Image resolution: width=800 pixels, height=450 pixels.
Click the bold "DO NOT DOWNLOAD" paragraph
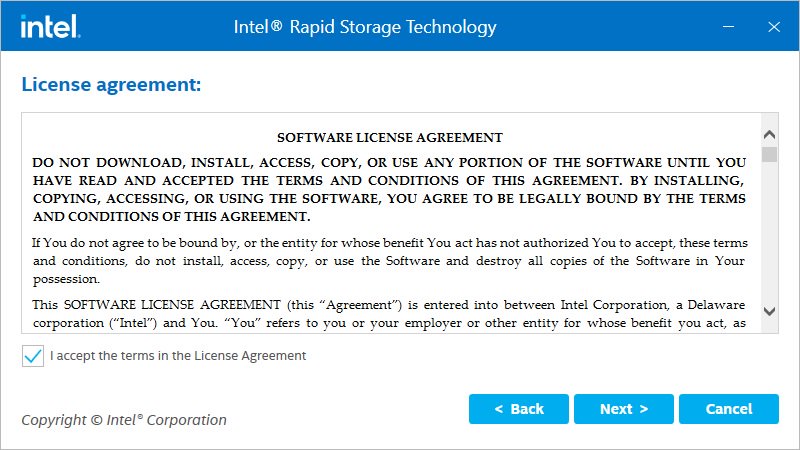(x=389, y=189)
